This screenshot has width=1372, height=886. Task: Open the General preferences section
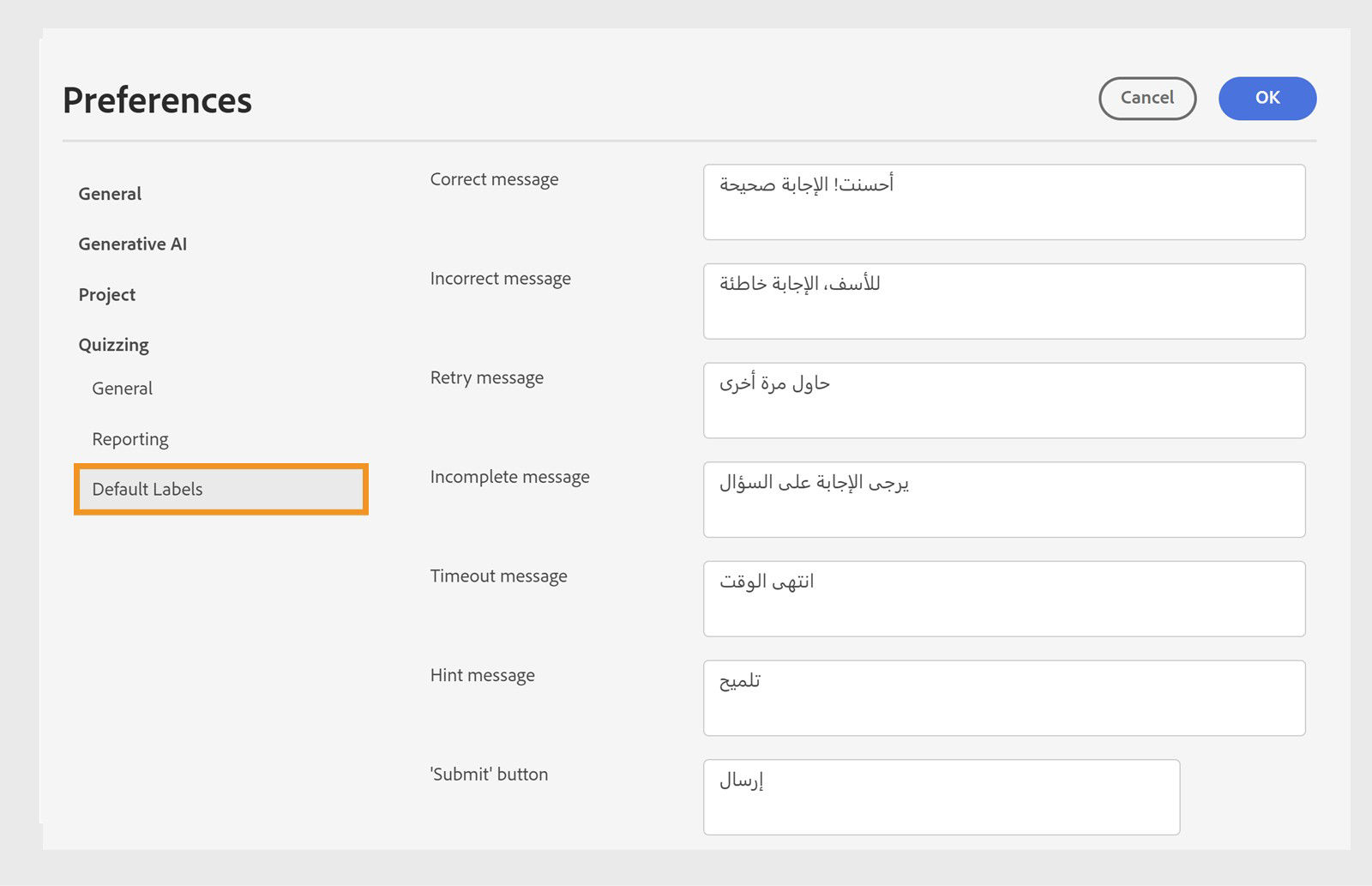[109, 194]
